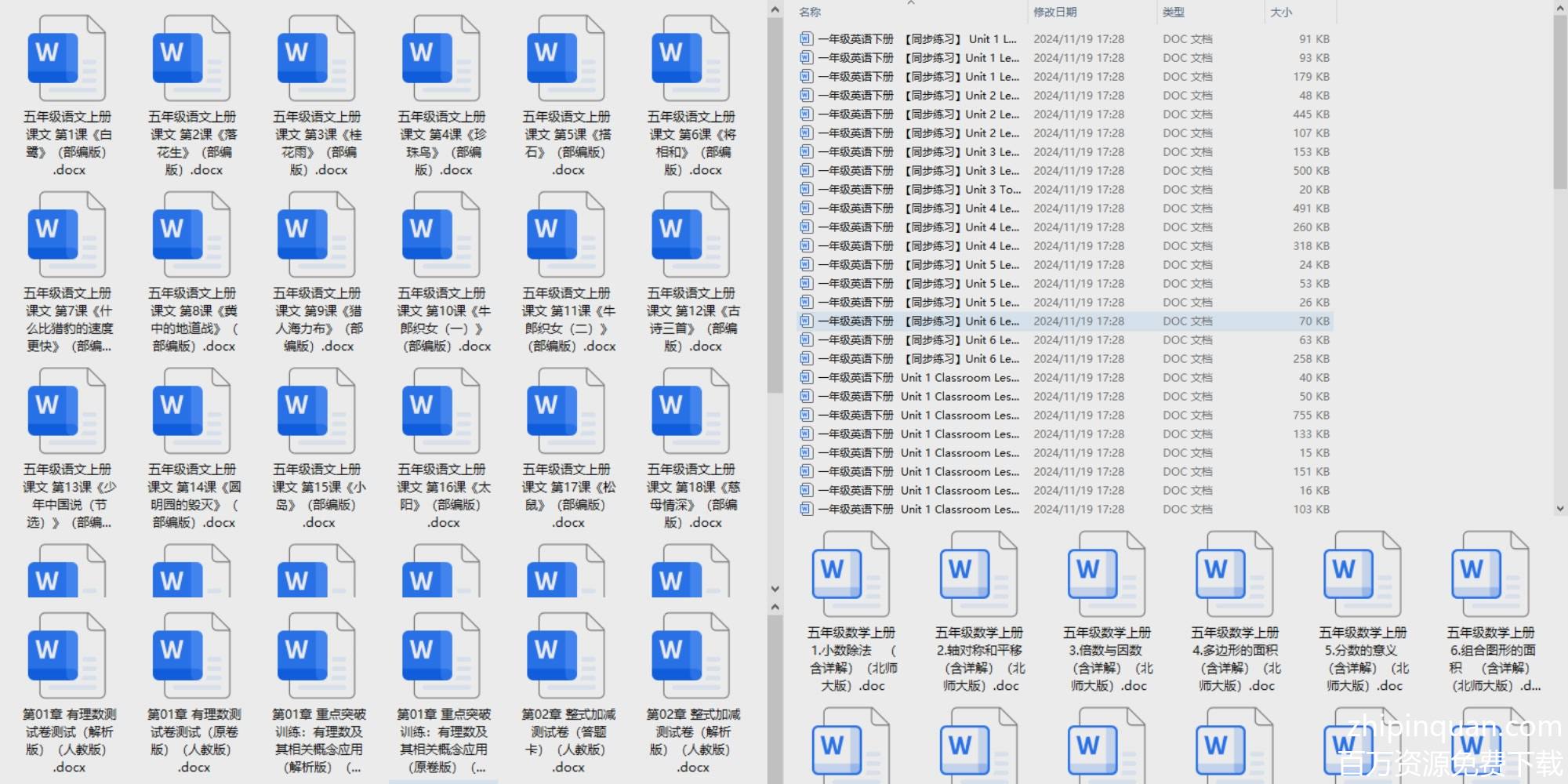Select the 第5课《搭石》docx file icon
The height and width of the screenshot is (784, 1568).
(565, 59)
